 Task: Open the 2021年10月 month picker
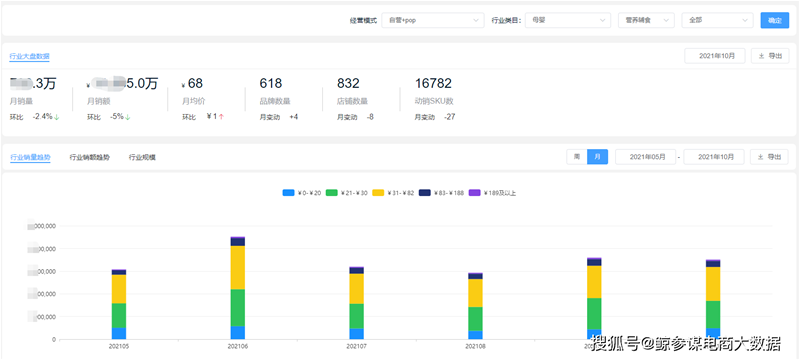tap(714, 56)
